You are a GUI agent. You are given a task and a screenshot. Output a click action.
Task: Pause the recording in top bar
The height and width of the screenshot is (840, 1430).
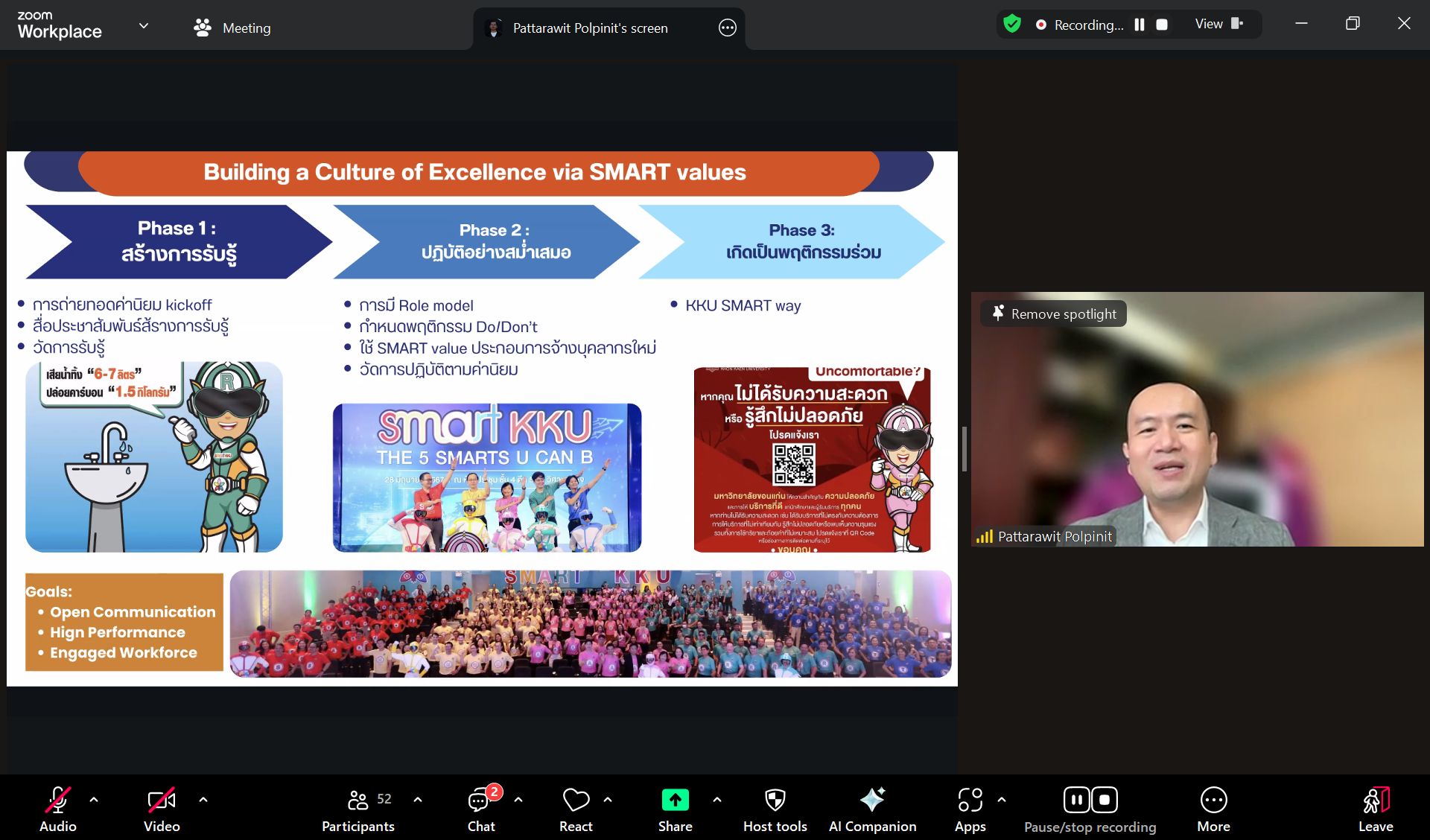(1139, 25)
